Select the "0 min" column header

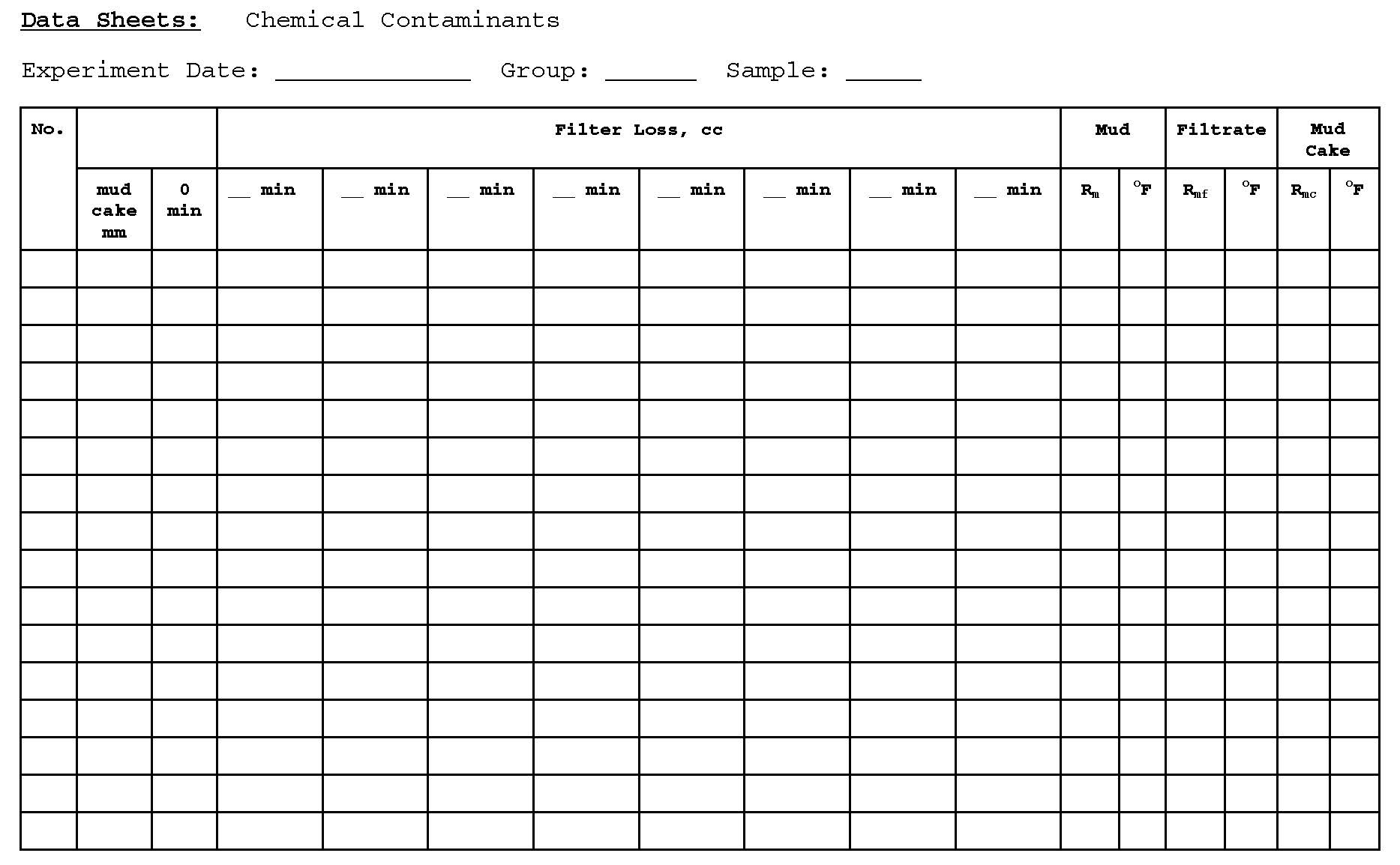pos(184,200)
